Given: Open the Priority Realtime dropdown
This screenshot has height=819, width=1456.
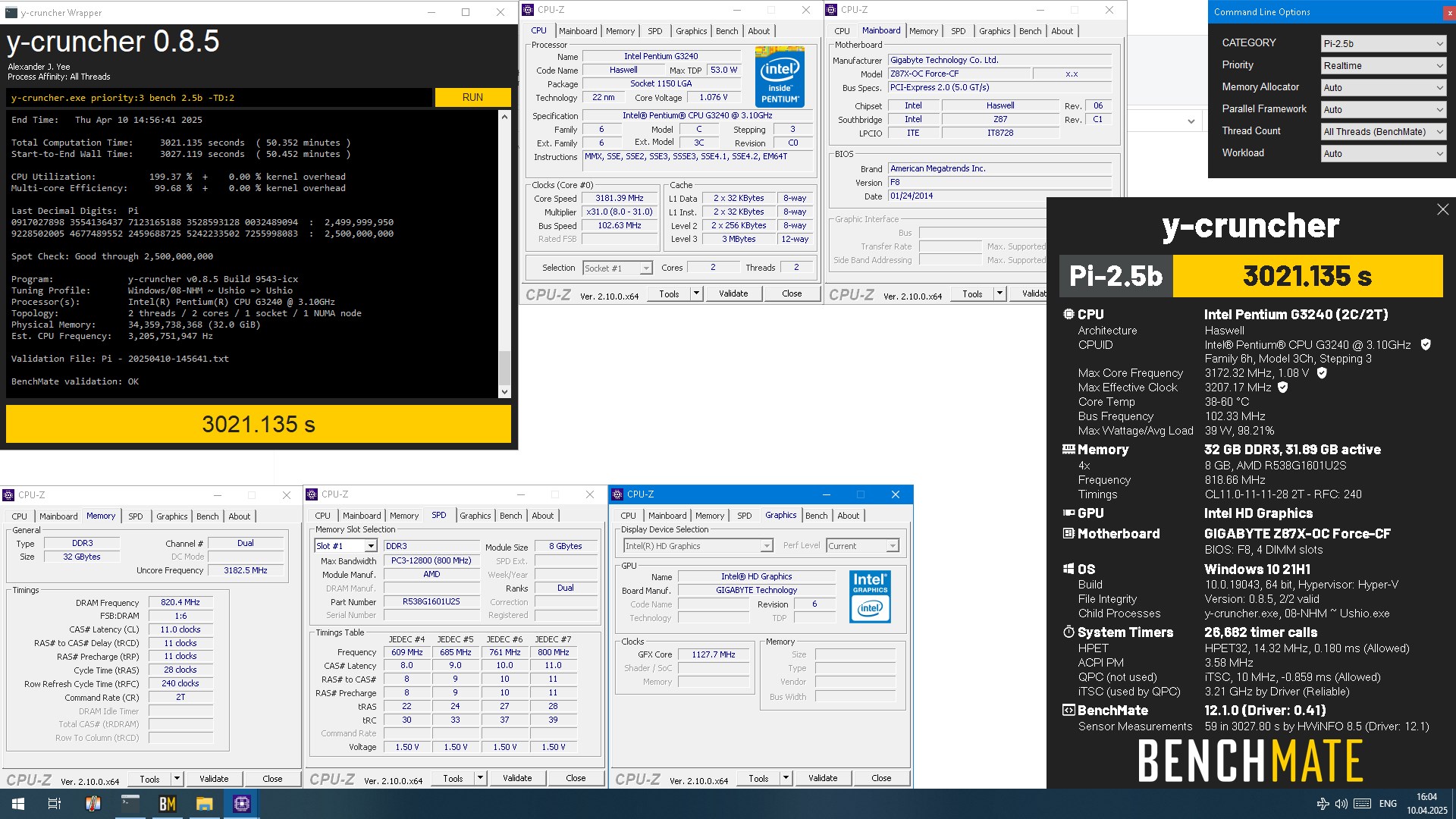Looking at the screenshot, I should [1383, 66].
